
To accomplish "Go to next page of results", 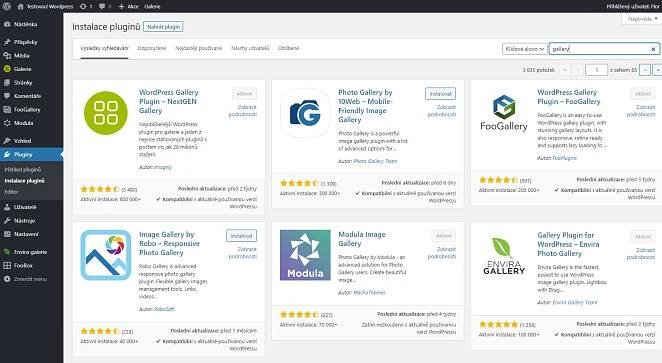I will (645, 70).
